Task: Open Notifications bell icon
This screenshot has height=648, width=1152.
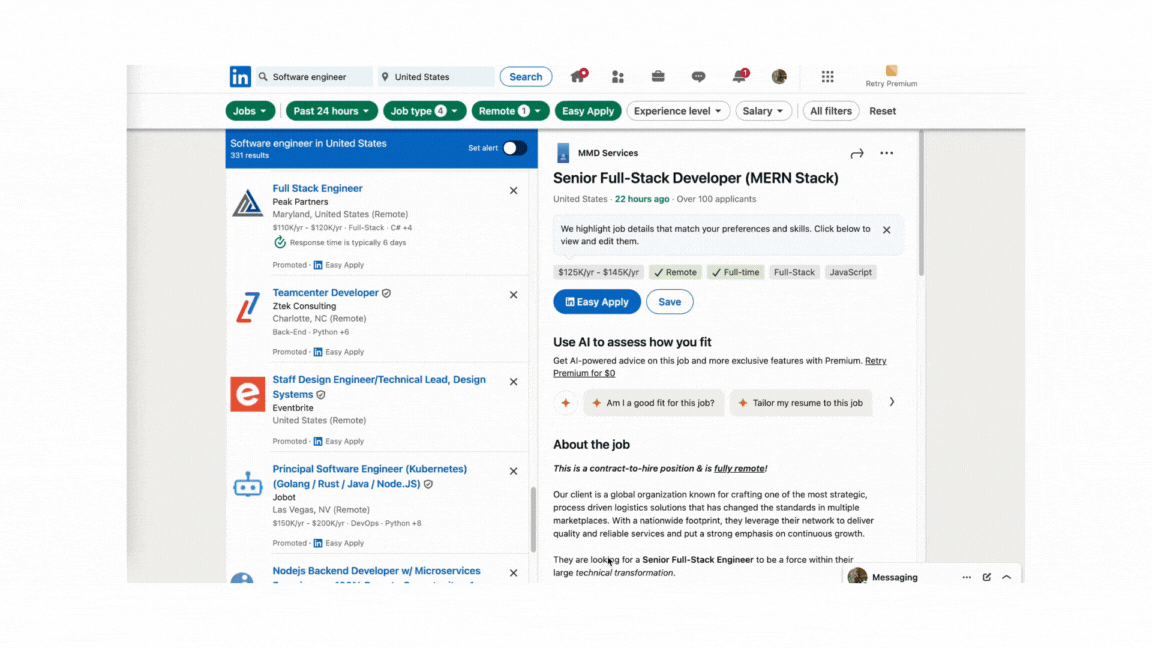Action: coord(739,76)
